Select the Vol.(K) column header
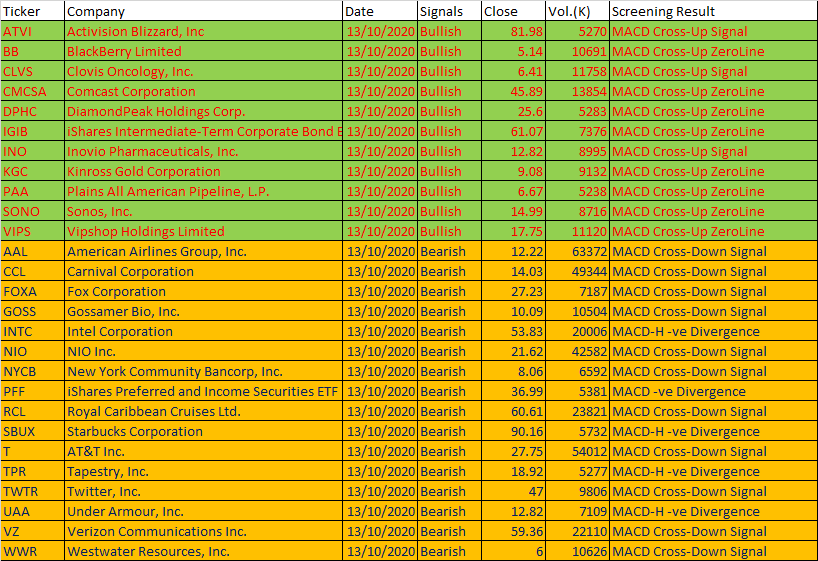This screenshot has width=818, height=561. point(578,11)
